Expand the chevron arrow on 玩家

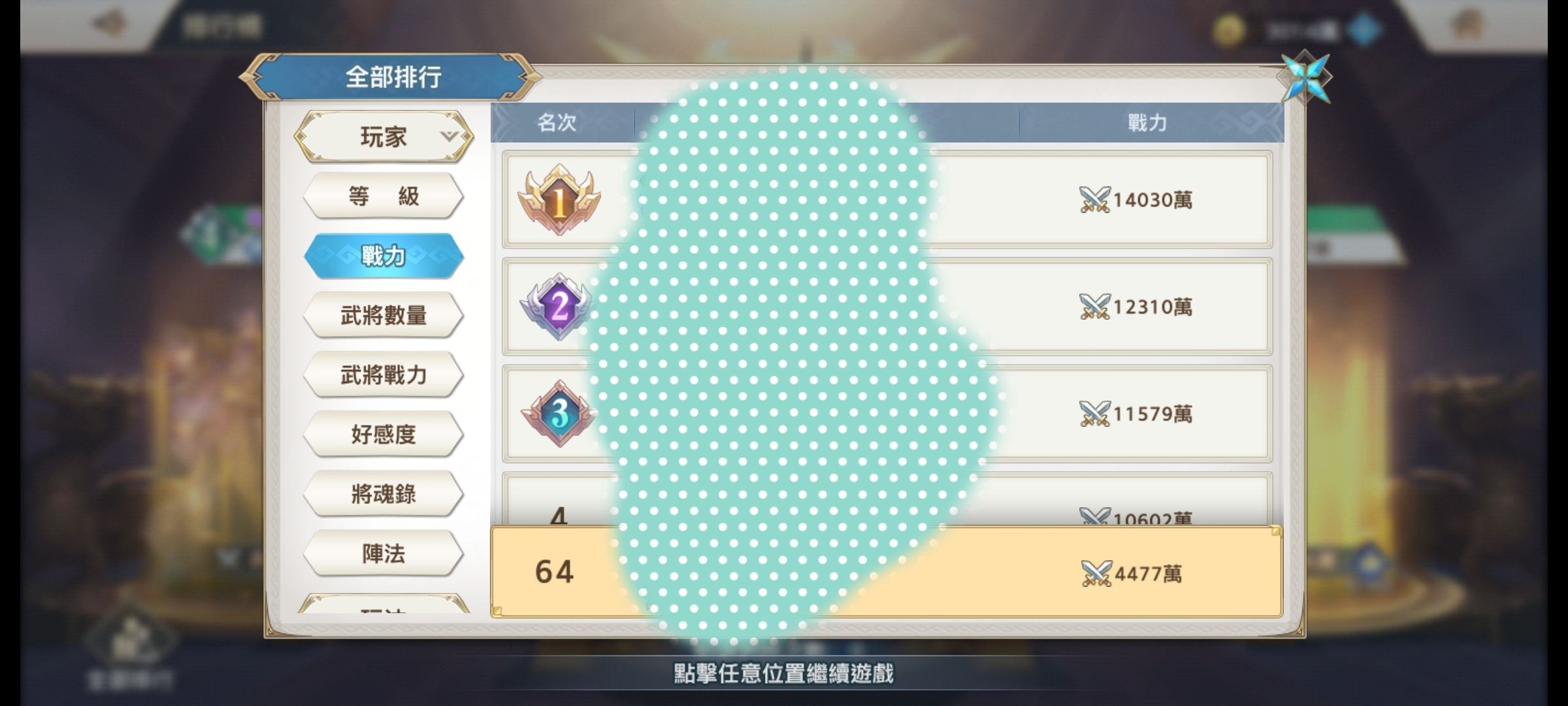pos(449,136)
